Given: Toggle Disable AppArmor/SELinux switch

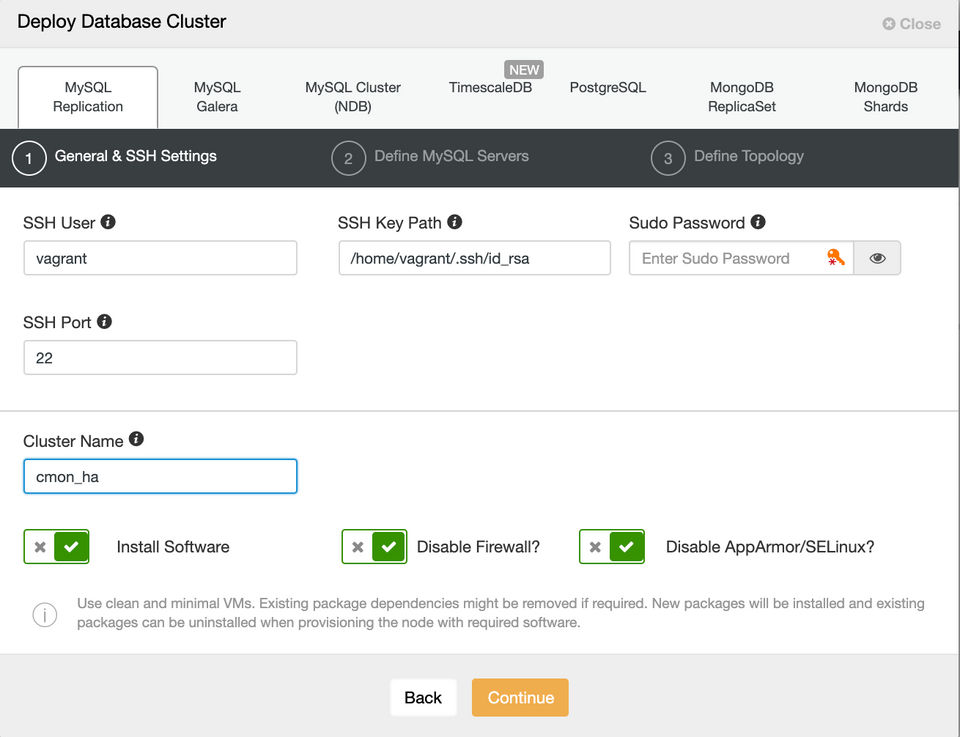Looking at the screenshot, I should point(611,547).
